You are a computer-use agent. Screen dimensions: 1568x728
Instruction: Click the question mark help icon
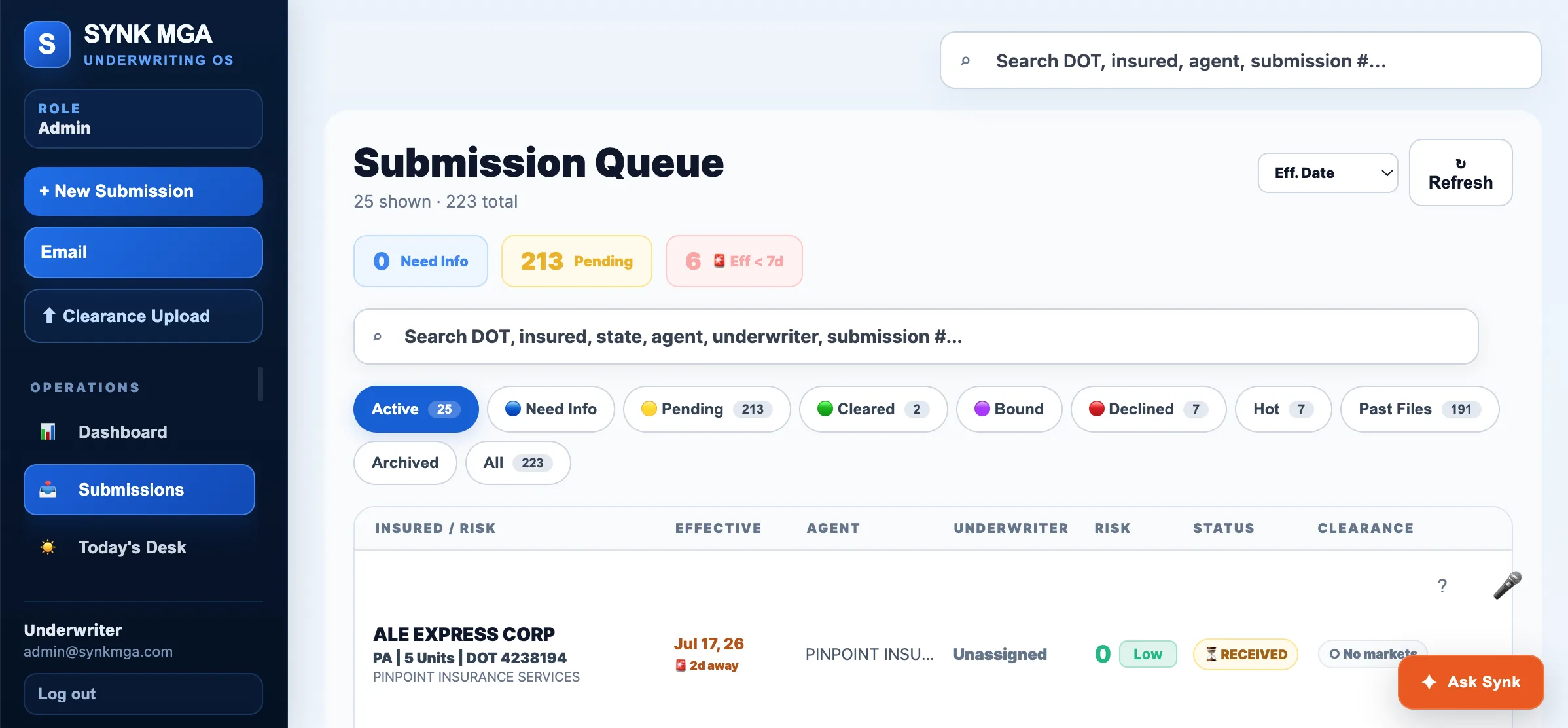coord(1442,586)
